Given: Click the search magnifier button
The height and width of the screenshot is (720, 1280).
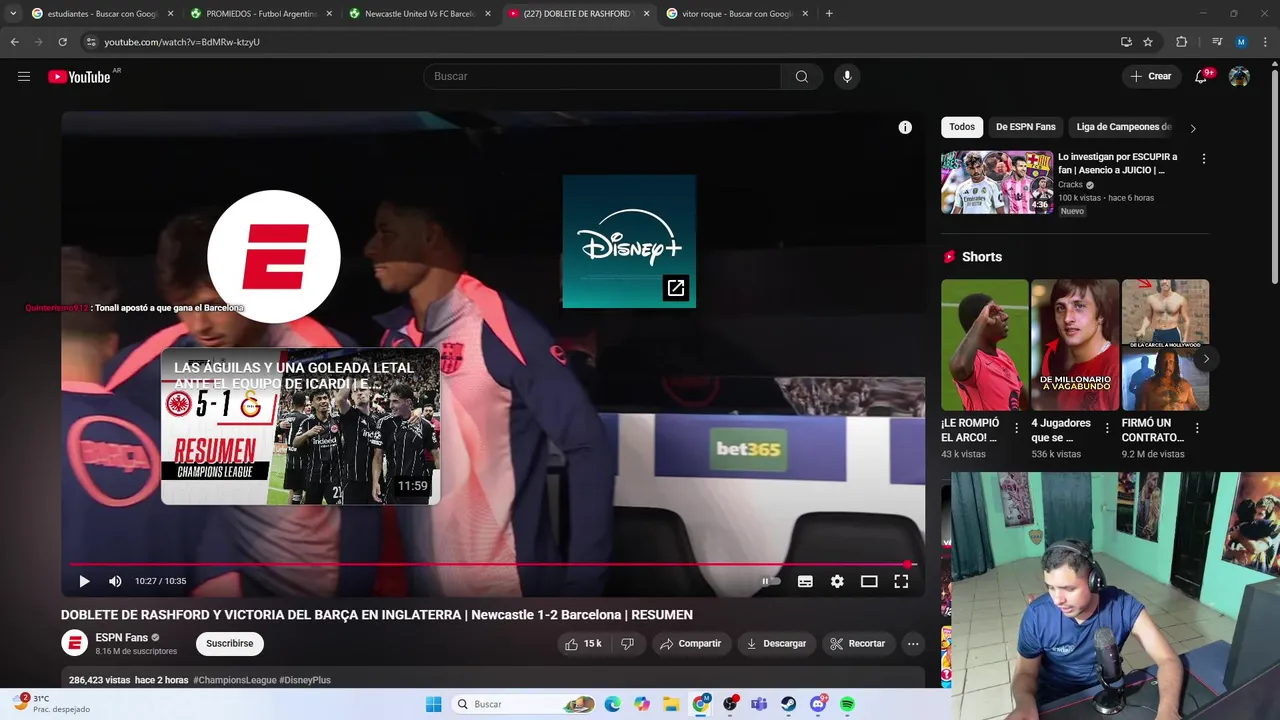Looking at the screenshot, I should [x=801, y=77].
